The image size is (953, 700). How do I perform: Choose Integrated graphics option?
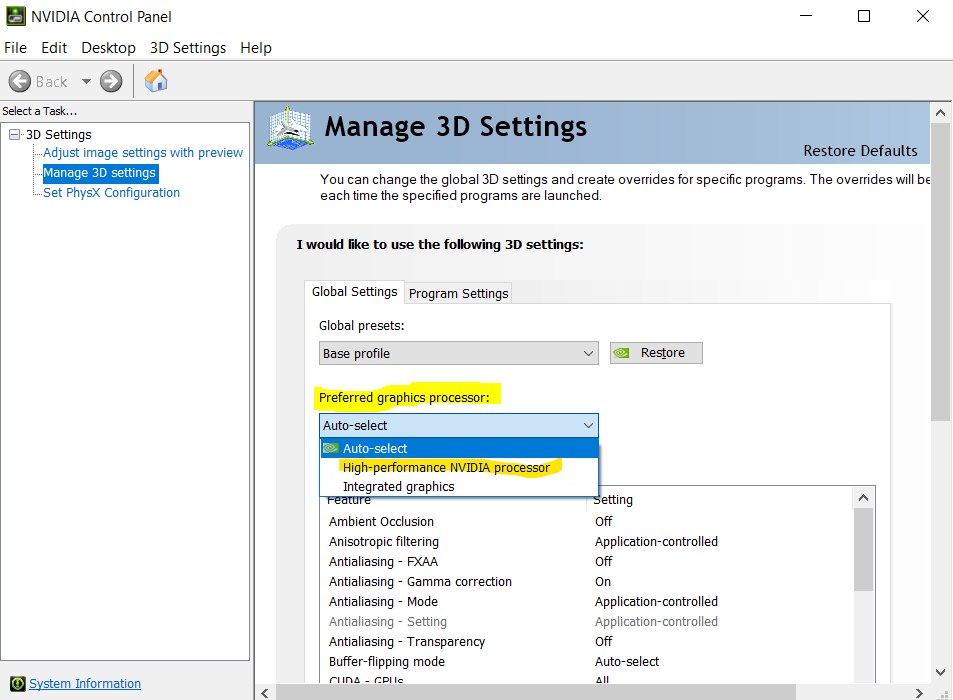459,487
